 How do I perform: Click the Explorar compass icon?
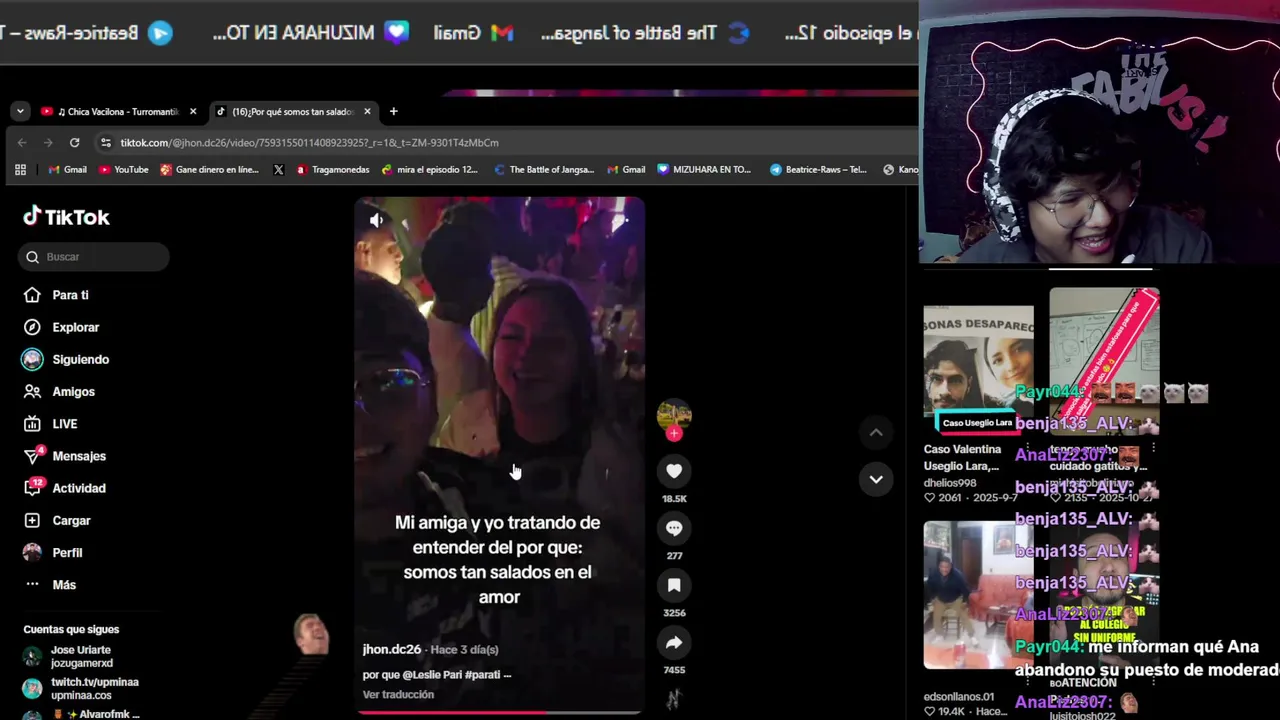[x=32, y=327]
